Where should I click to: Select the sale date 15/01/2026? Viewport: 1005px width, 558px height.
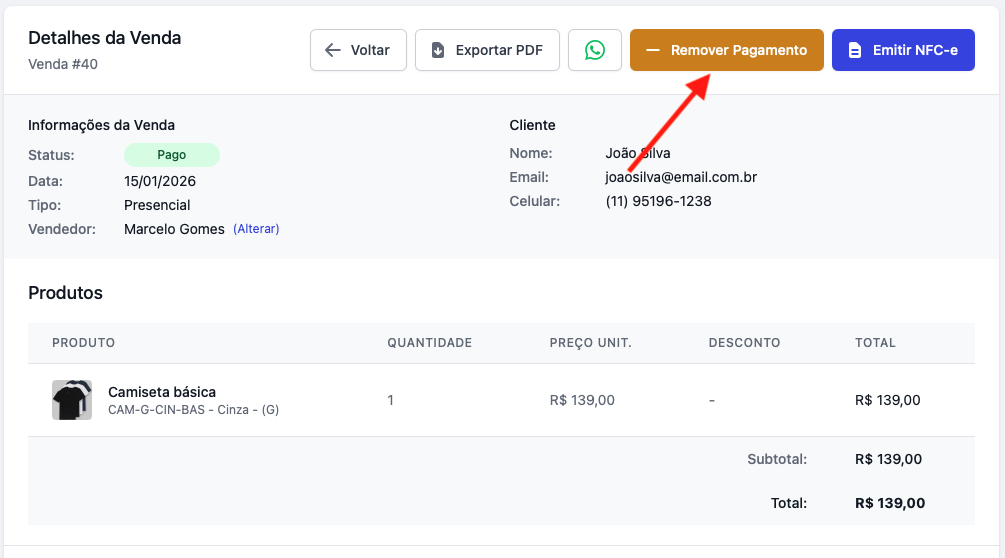[x=160, y=181]
